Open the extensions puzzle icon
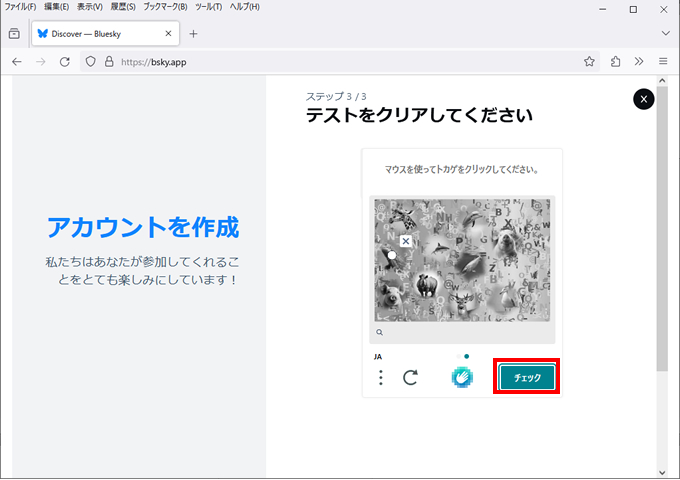Image resolution: width=680 pixels, height=480 pixels. point(615,62)
